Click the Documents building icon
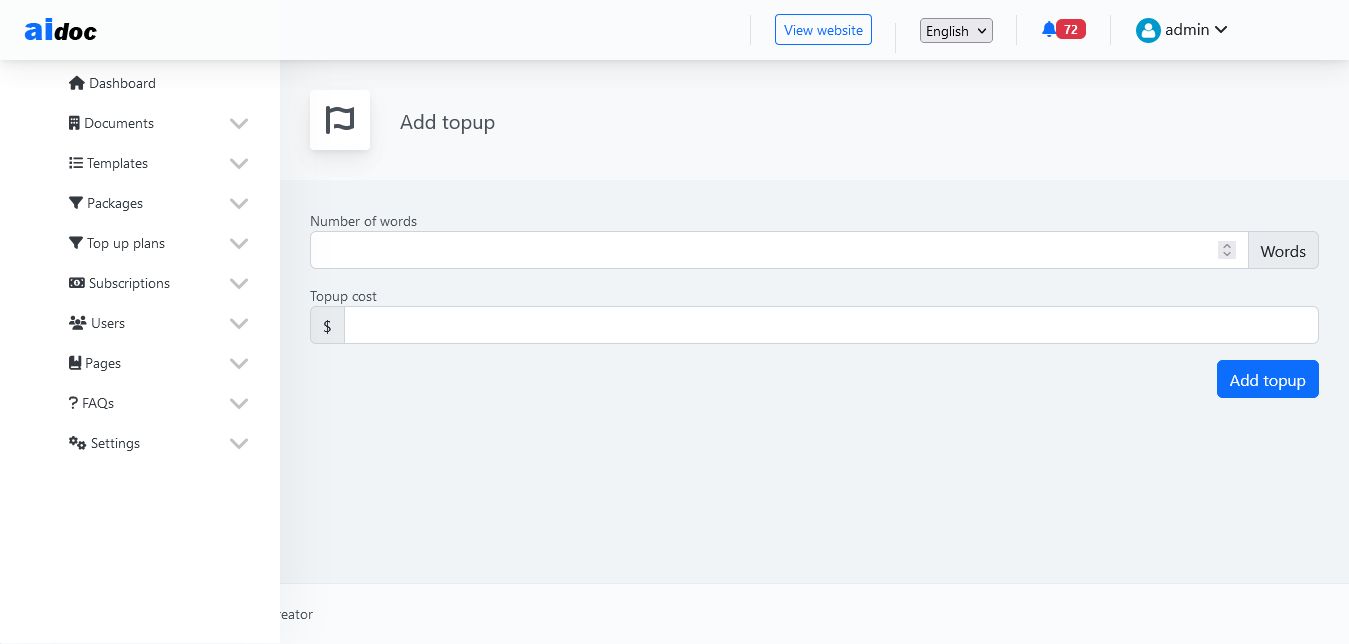The height and width of the screenshot is (644, 1349). (74, 123)
